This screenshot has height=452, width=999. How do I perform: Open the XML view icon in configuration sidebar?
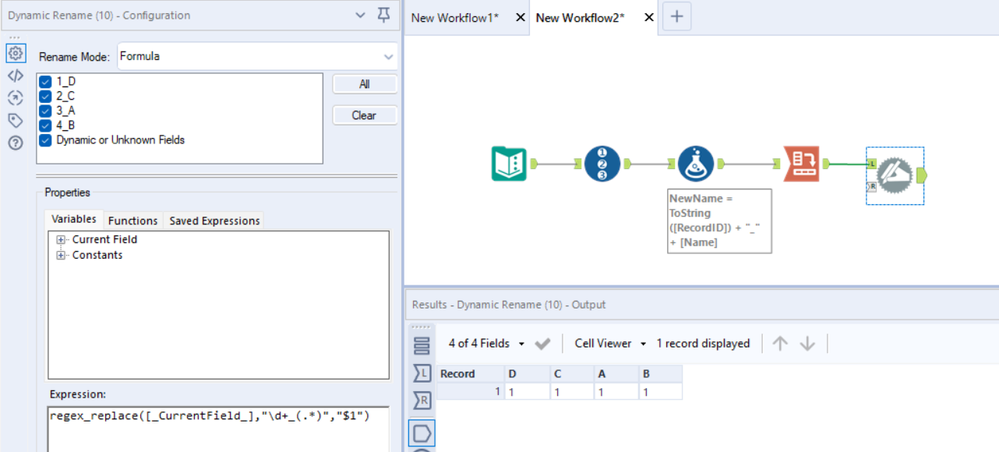pyautogui.click(x=15, y=76)
